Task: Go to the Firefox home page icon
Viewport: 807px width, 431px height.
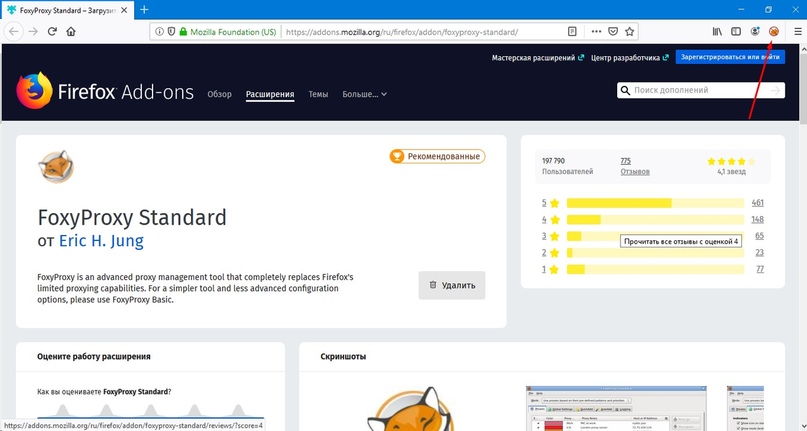Action: point(71,31)
